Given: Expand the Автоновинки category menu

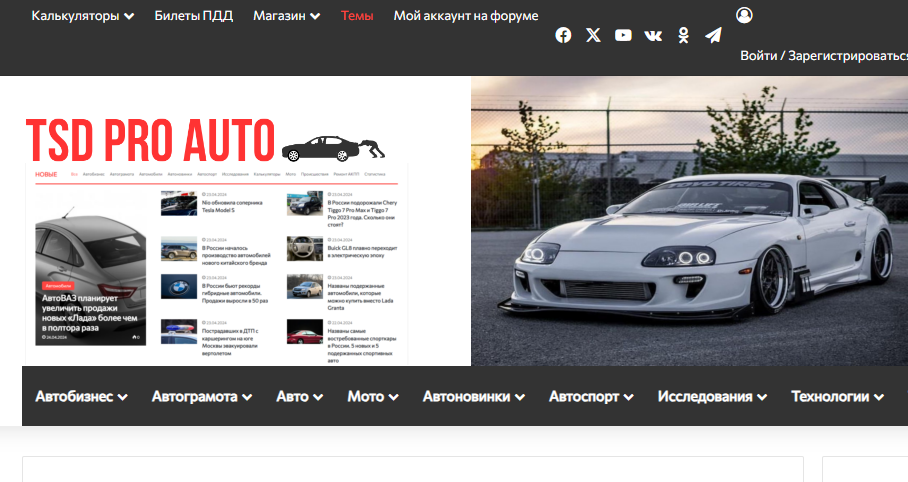Looking at the screenshot, I should [x=474, y=397].
